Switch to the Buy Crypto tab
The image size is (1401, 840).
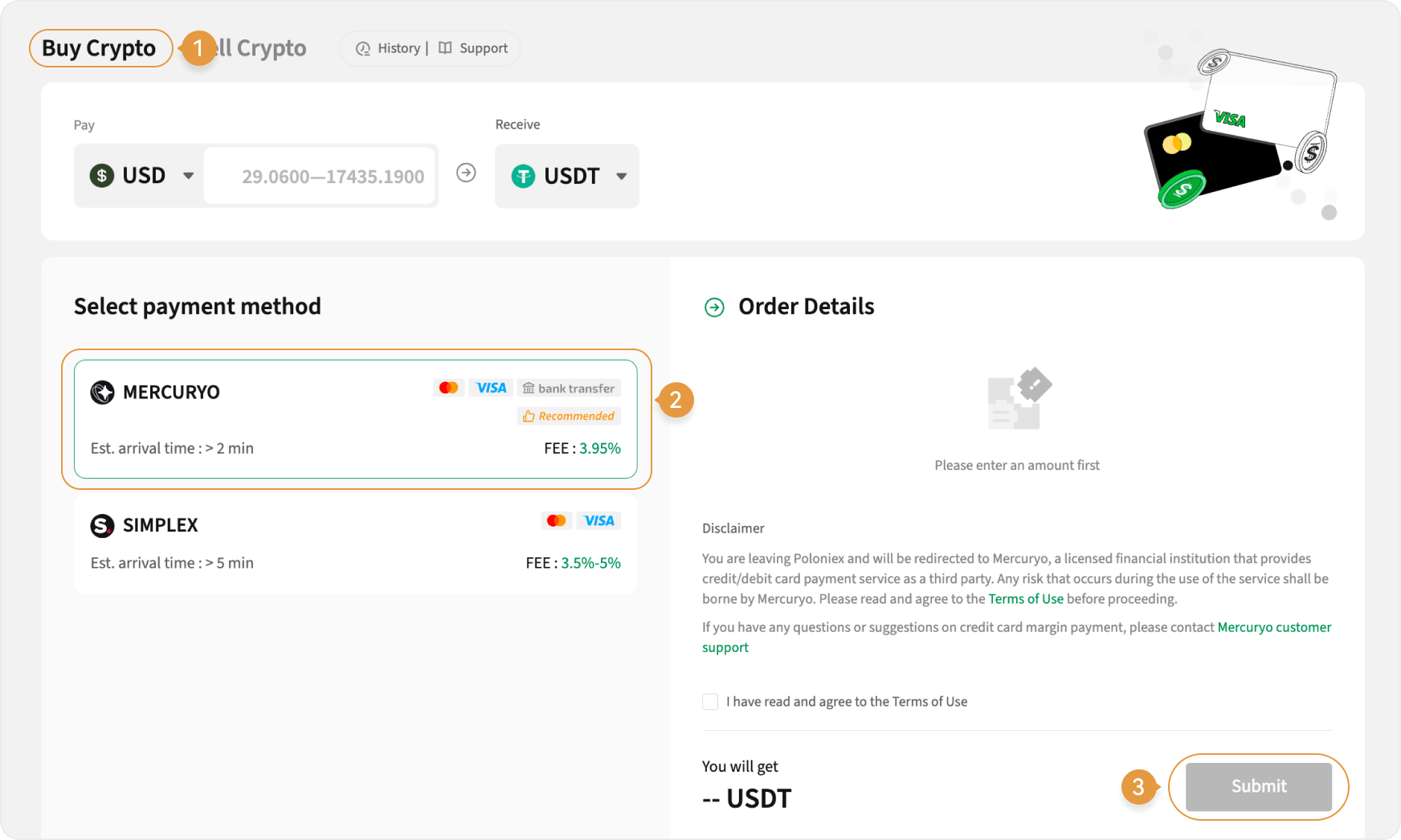coord(100,48)
